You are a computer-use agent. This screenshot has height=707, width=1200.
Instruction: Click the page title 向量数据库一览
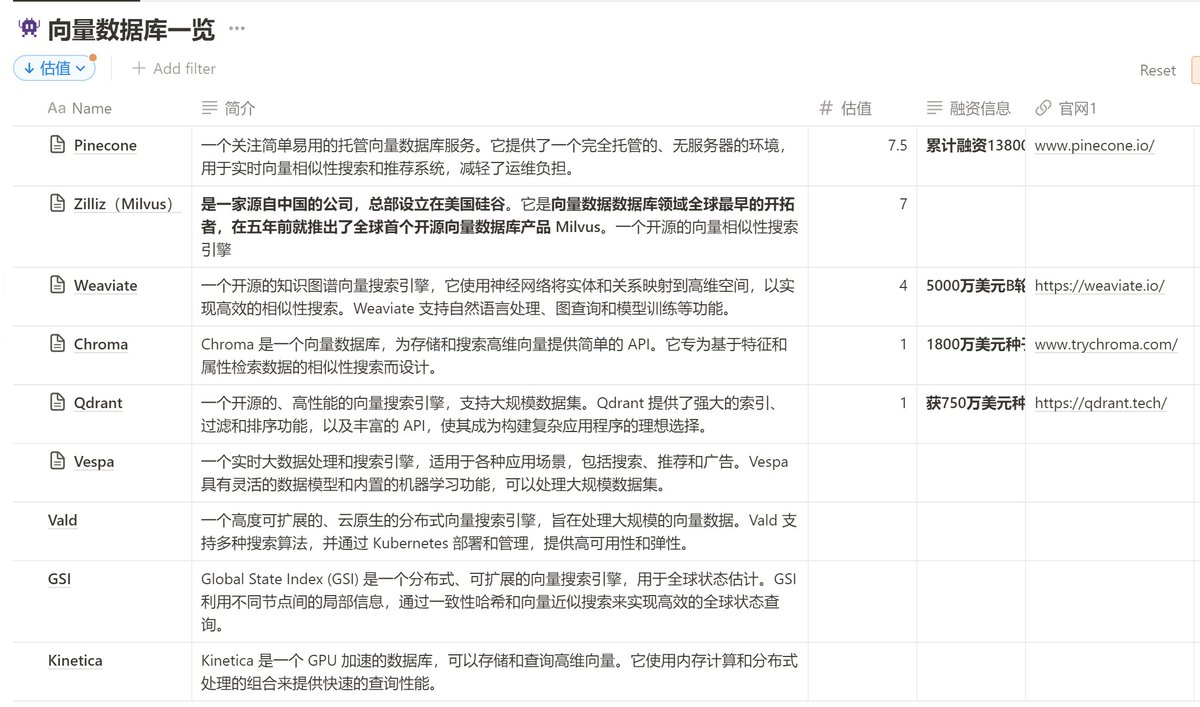pyautogui.click(x=131, y=29)
